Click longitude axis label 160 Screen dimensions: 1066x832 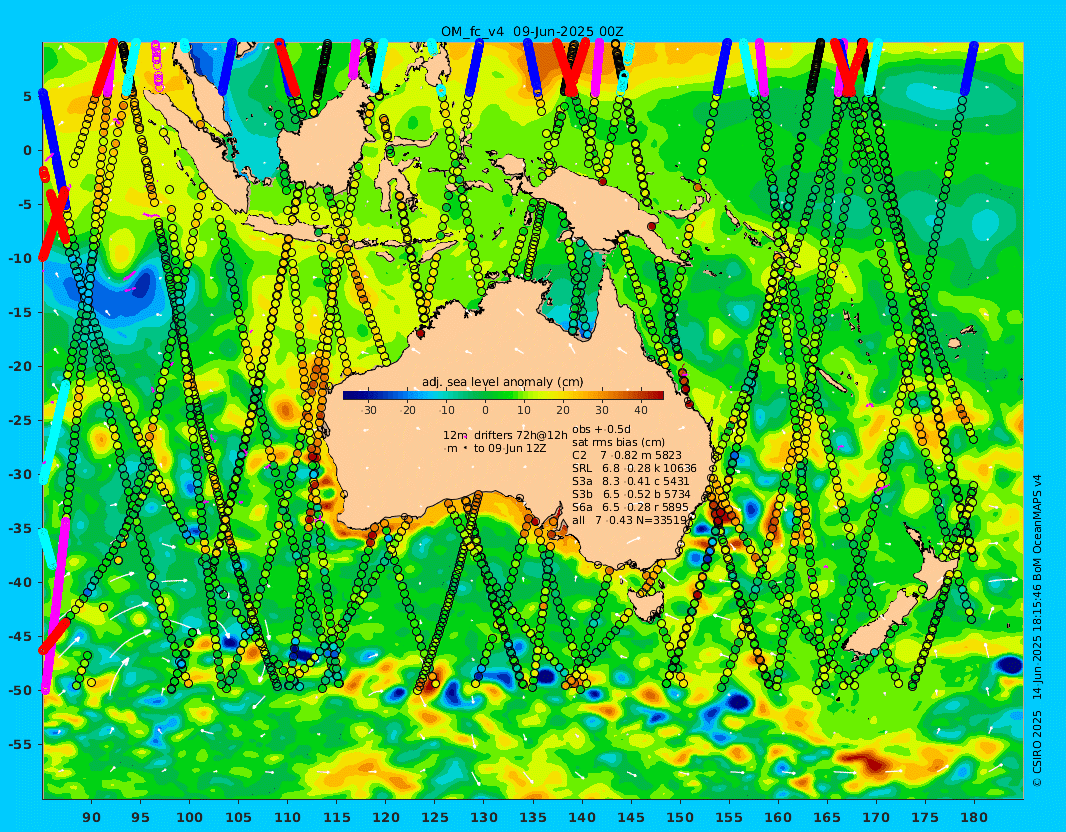tap(778, 818)
